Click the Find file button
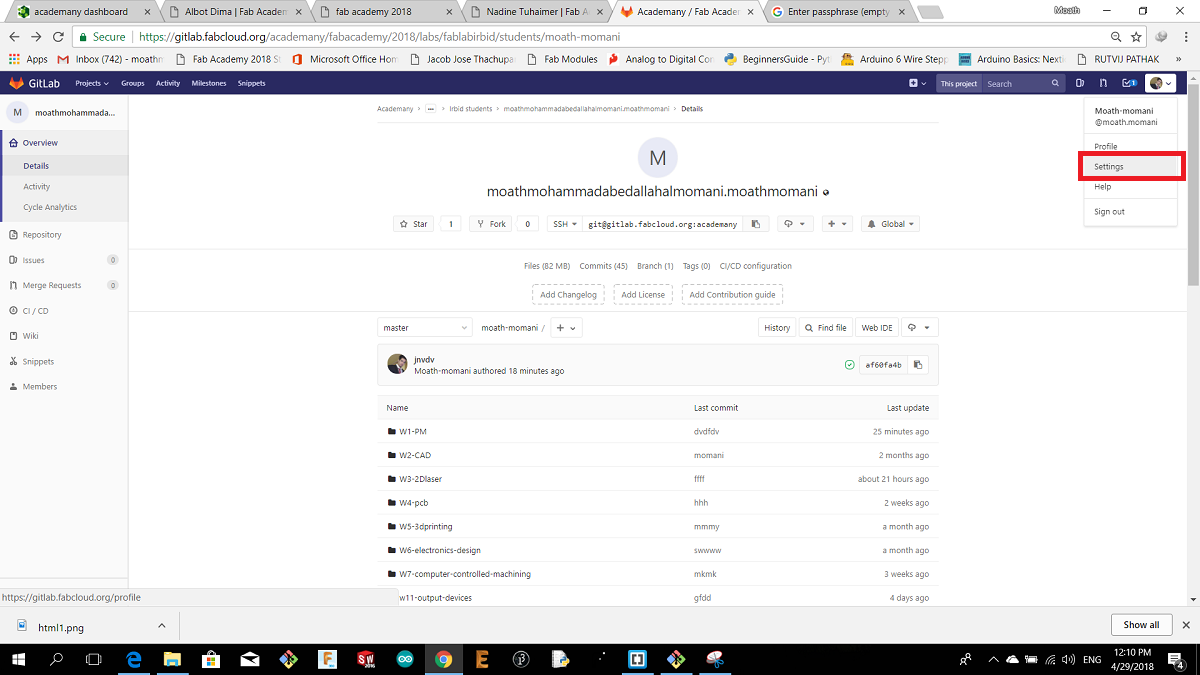This screenshot has width=1200, height=675. point(825,328)
